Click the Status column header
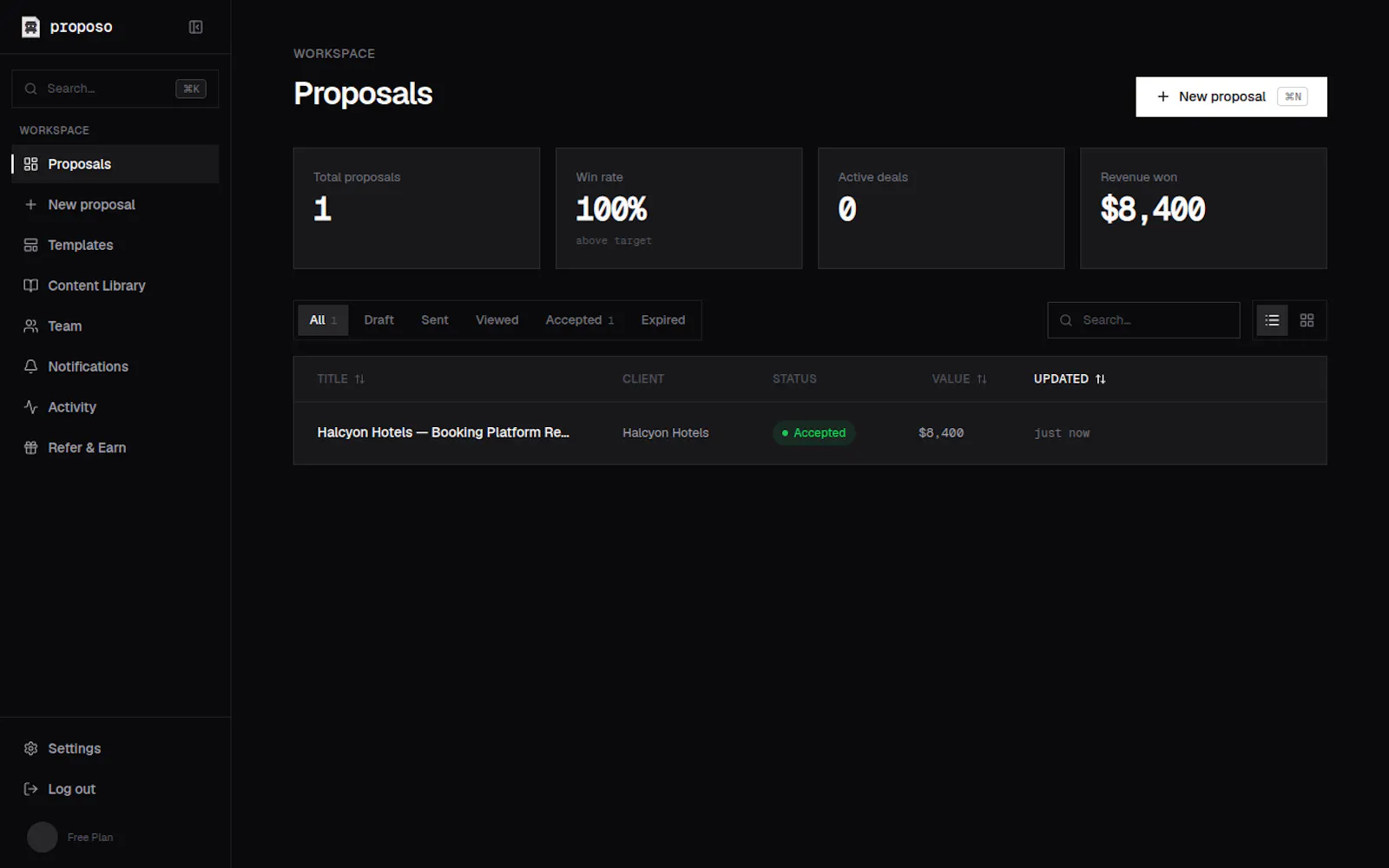Screen dimensions: 1389x868 tap(794, 379)
